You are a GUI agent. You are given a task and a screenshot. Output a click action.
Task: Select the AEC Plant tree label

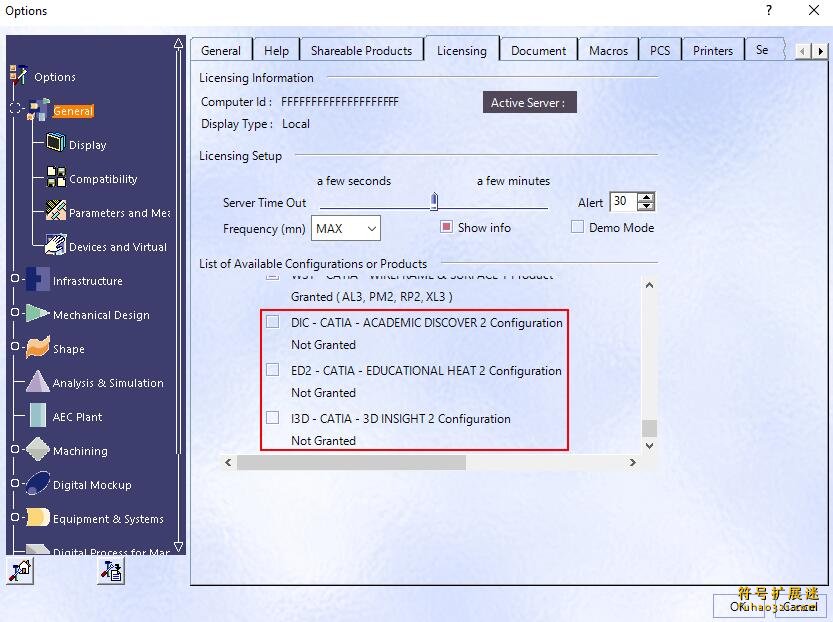point(77,417)
